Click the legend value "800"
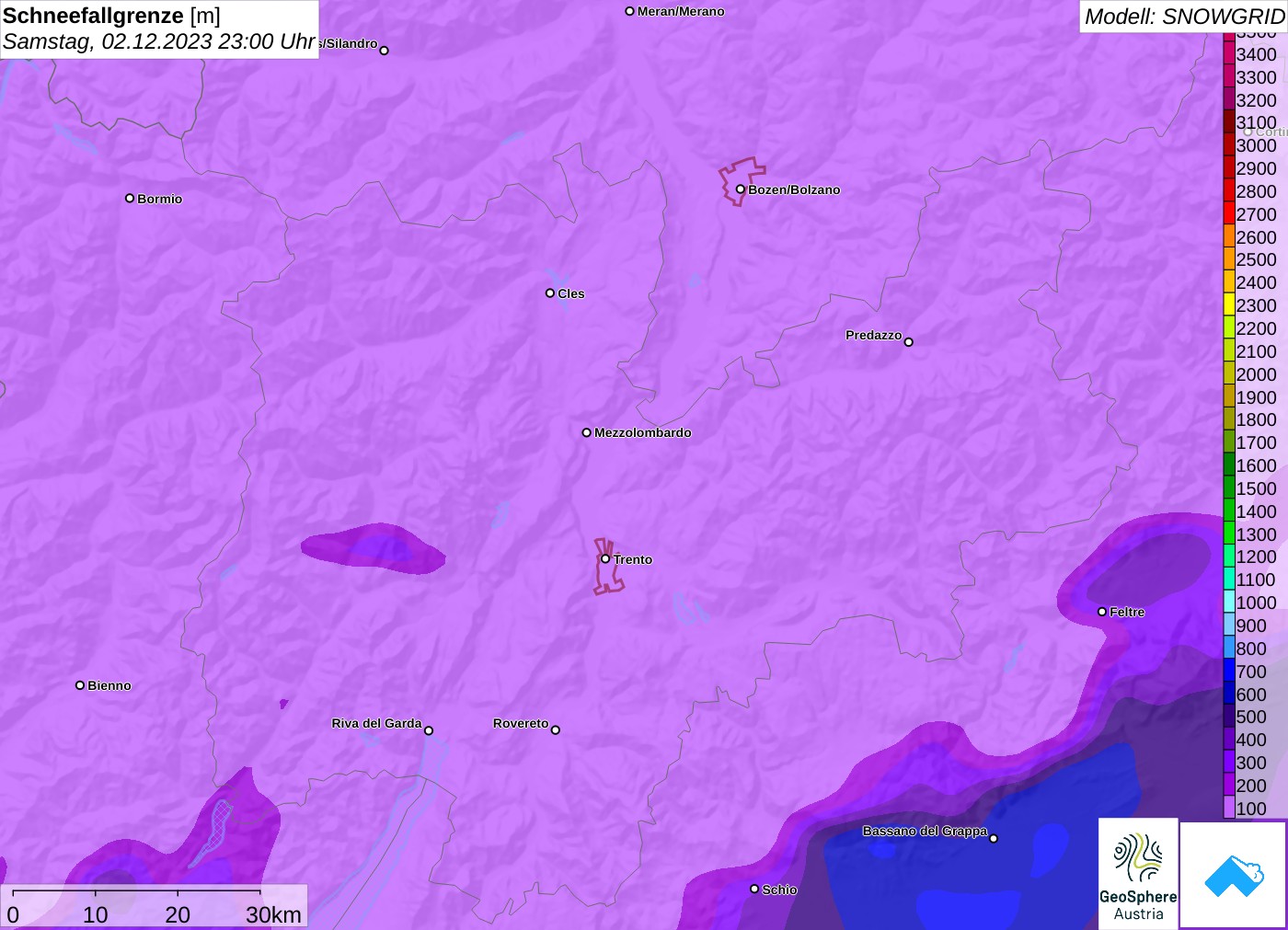The image size is (1288, 930). 1251,649
